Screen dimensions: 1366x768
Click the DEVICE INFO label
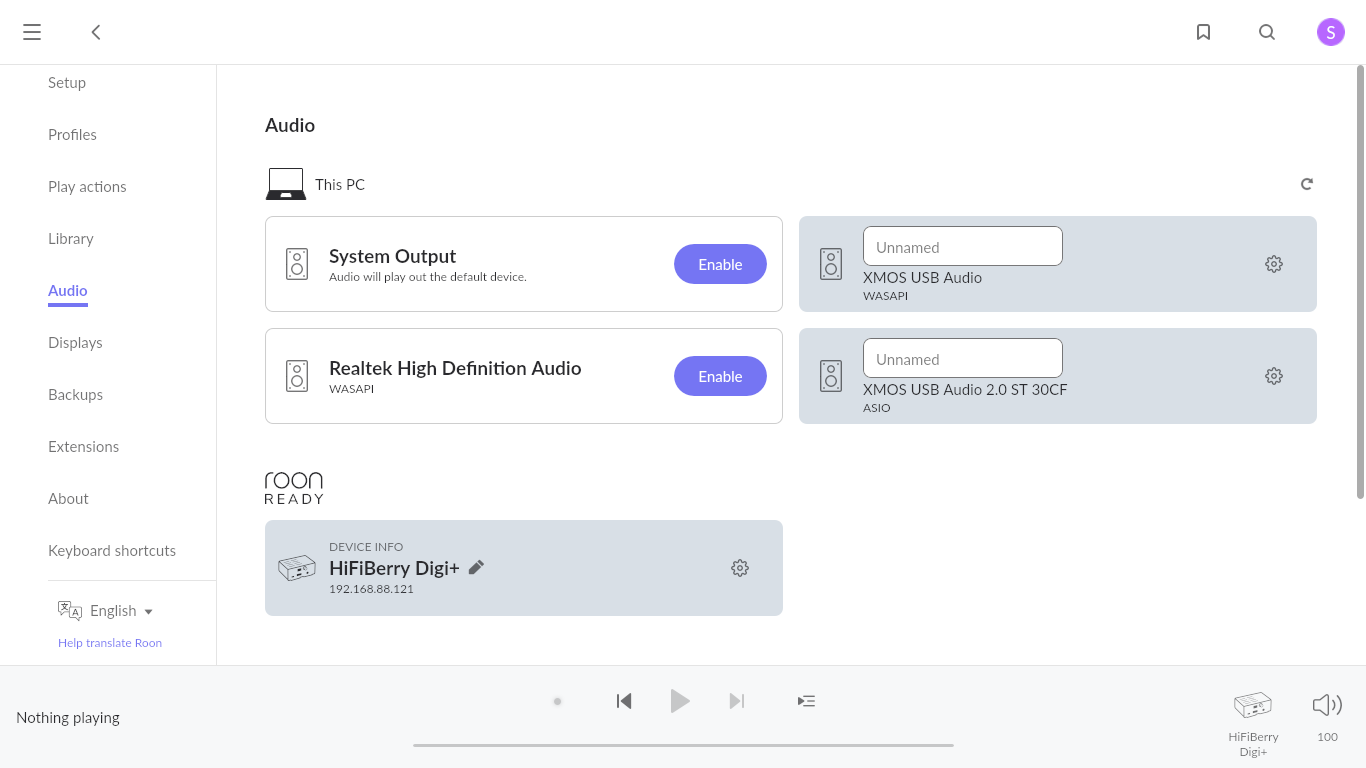pos(366,547)
